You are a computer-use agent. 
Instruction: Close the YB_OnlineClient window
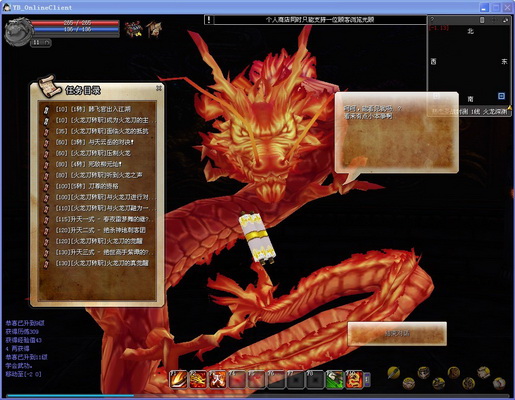pyautogui.click(x=508, y=7)
